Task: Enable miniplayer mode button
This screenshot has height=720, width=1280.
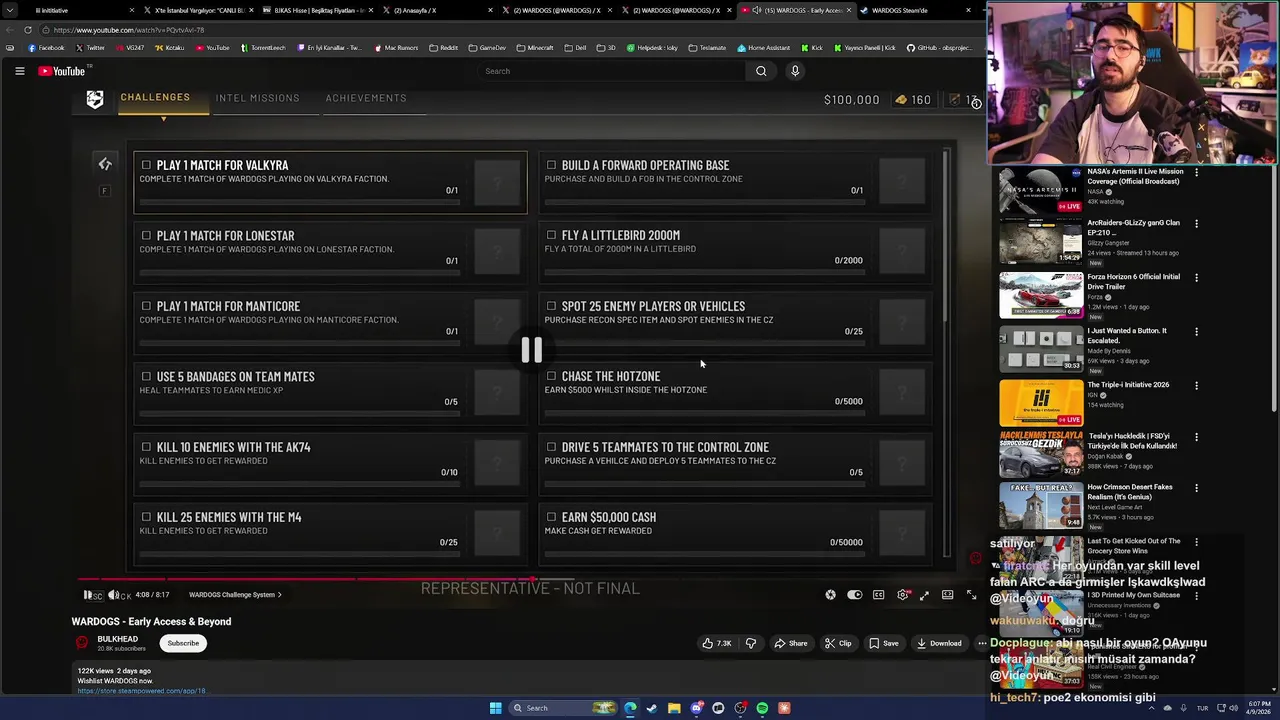Action: [924, 595]
